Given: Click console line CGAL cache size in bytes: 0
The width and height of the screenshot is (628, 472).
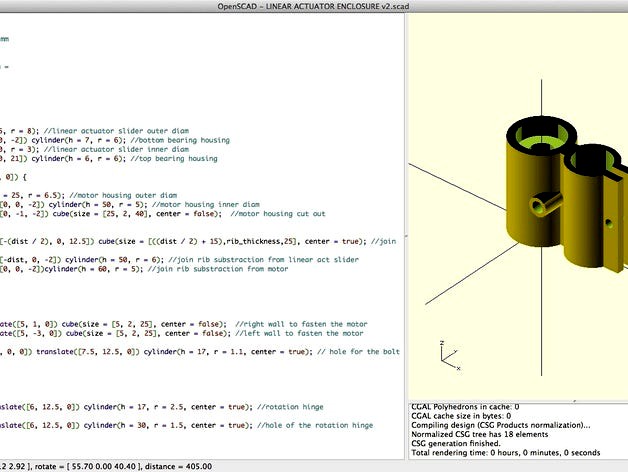Looking at the screenshot, I should (x=461, y=416).
